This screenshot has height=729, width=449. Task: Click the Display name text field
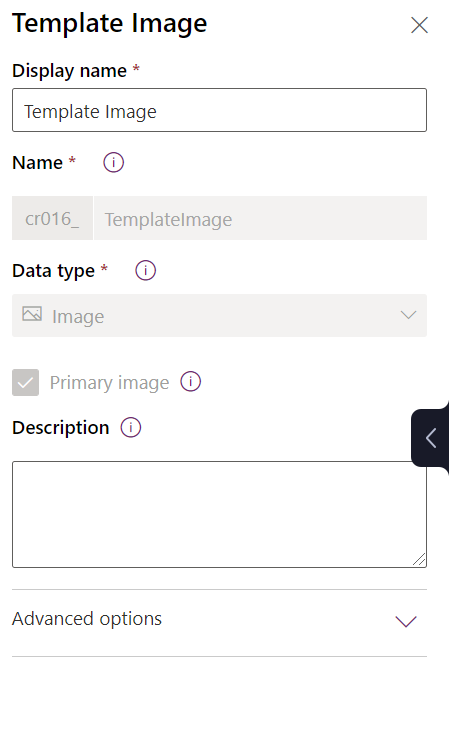219,110
